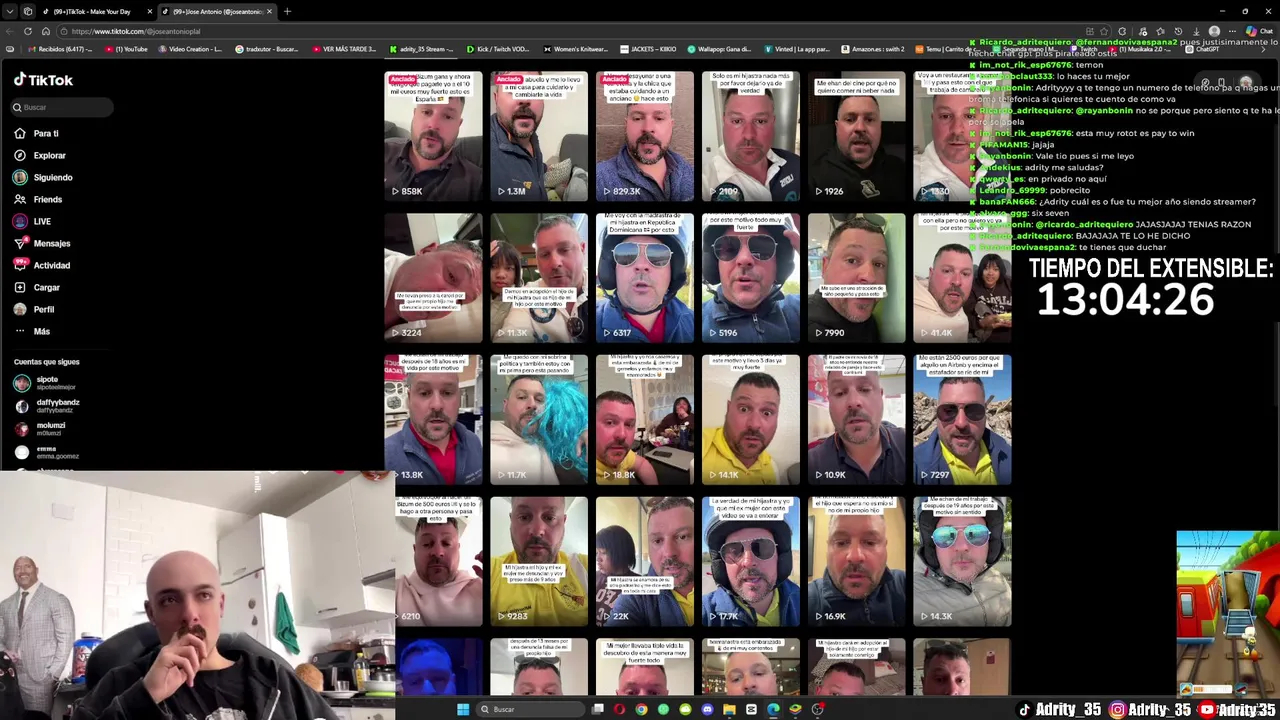Open the ChatGPT bookmark

(1200, 49)
